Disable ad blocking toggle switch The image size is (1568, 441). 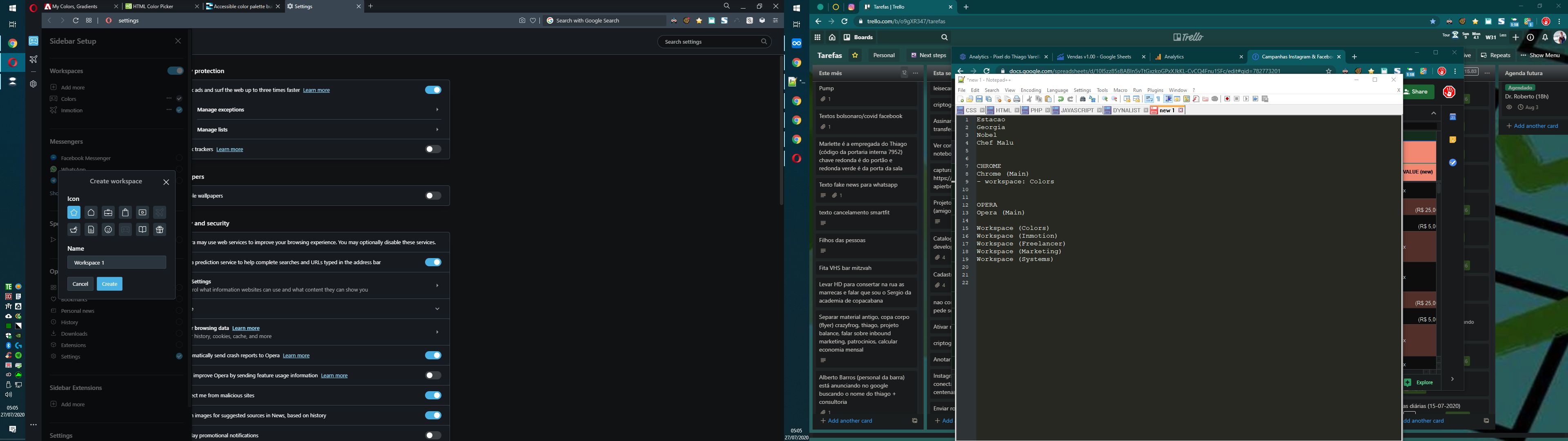click(433, 90)
